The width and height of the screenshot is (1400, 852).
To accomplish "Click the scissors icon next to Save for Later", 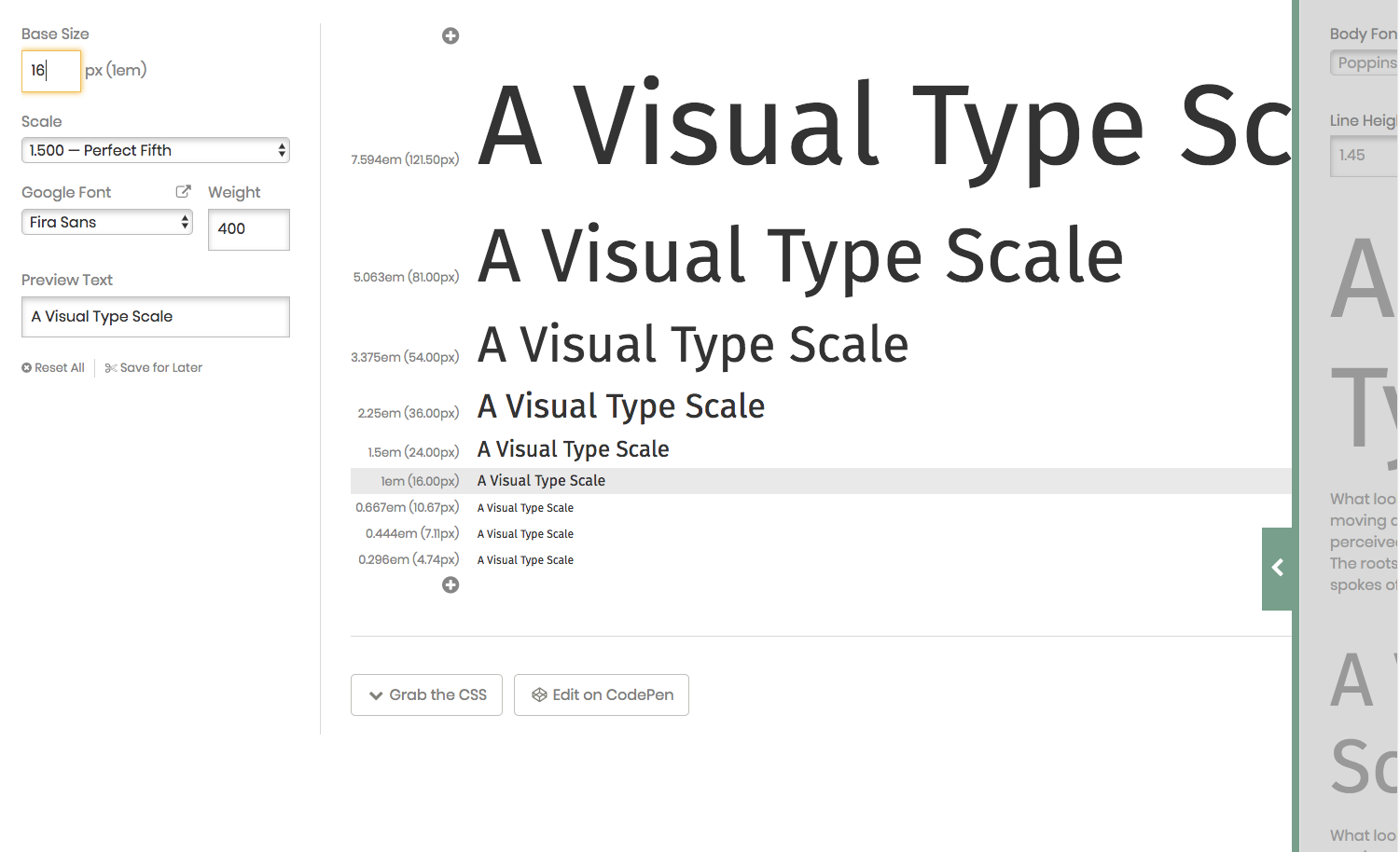I will (x=109, y=367).
